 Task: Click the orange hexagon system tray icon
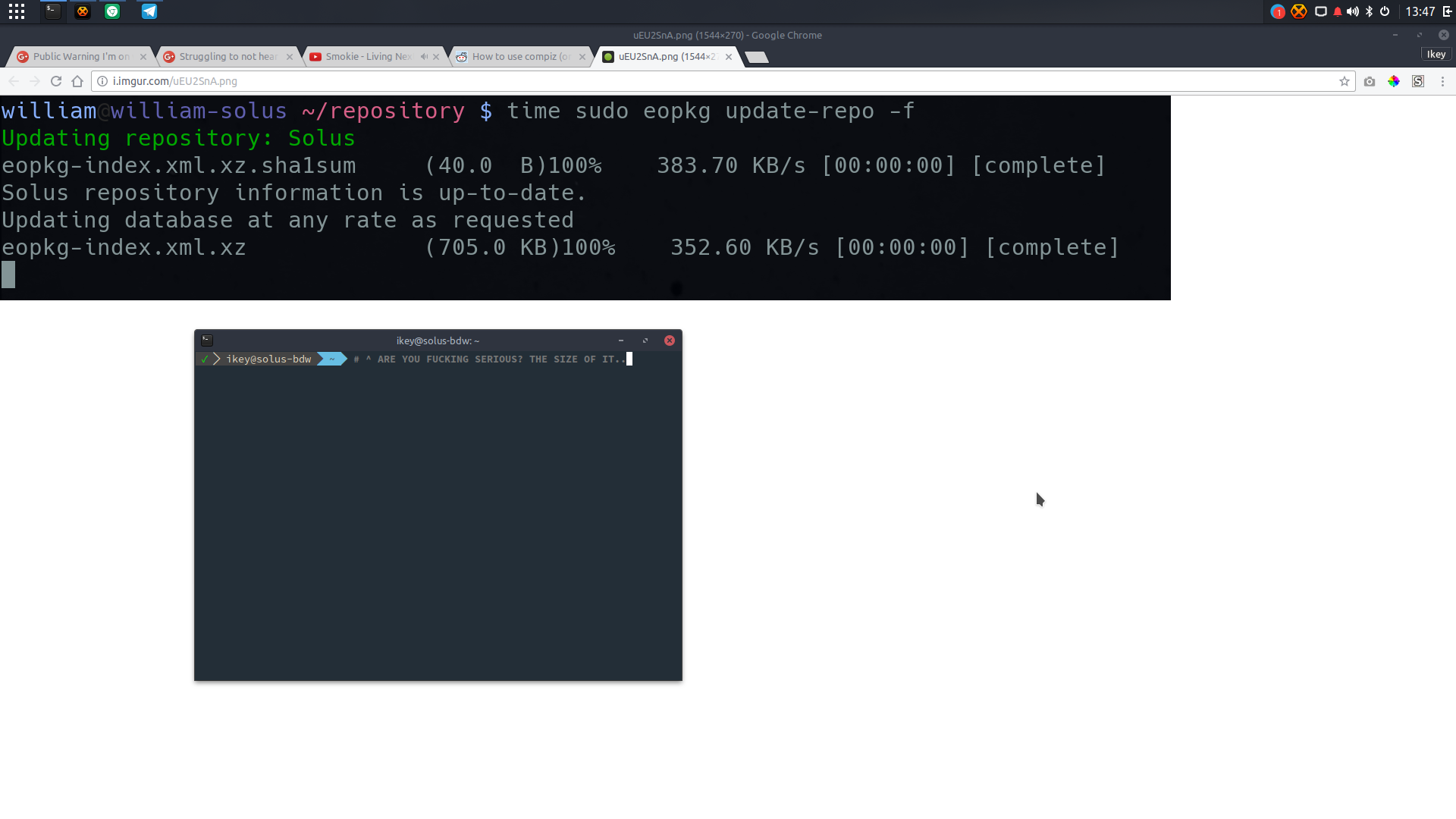point(1299,11)
